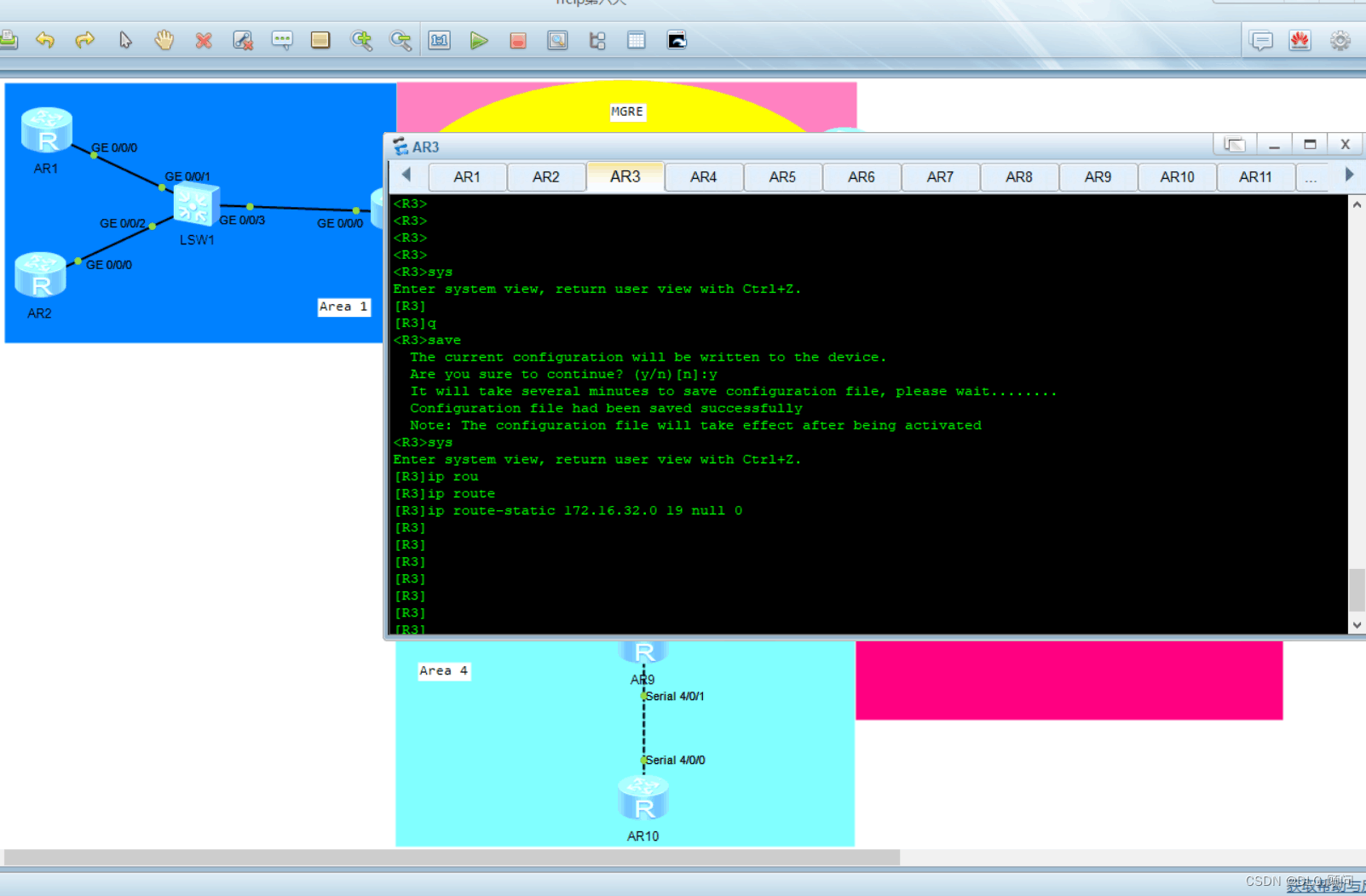Select the active AR3 console tab
Viewport: 1366px width, 896px height.
point(625,176)
